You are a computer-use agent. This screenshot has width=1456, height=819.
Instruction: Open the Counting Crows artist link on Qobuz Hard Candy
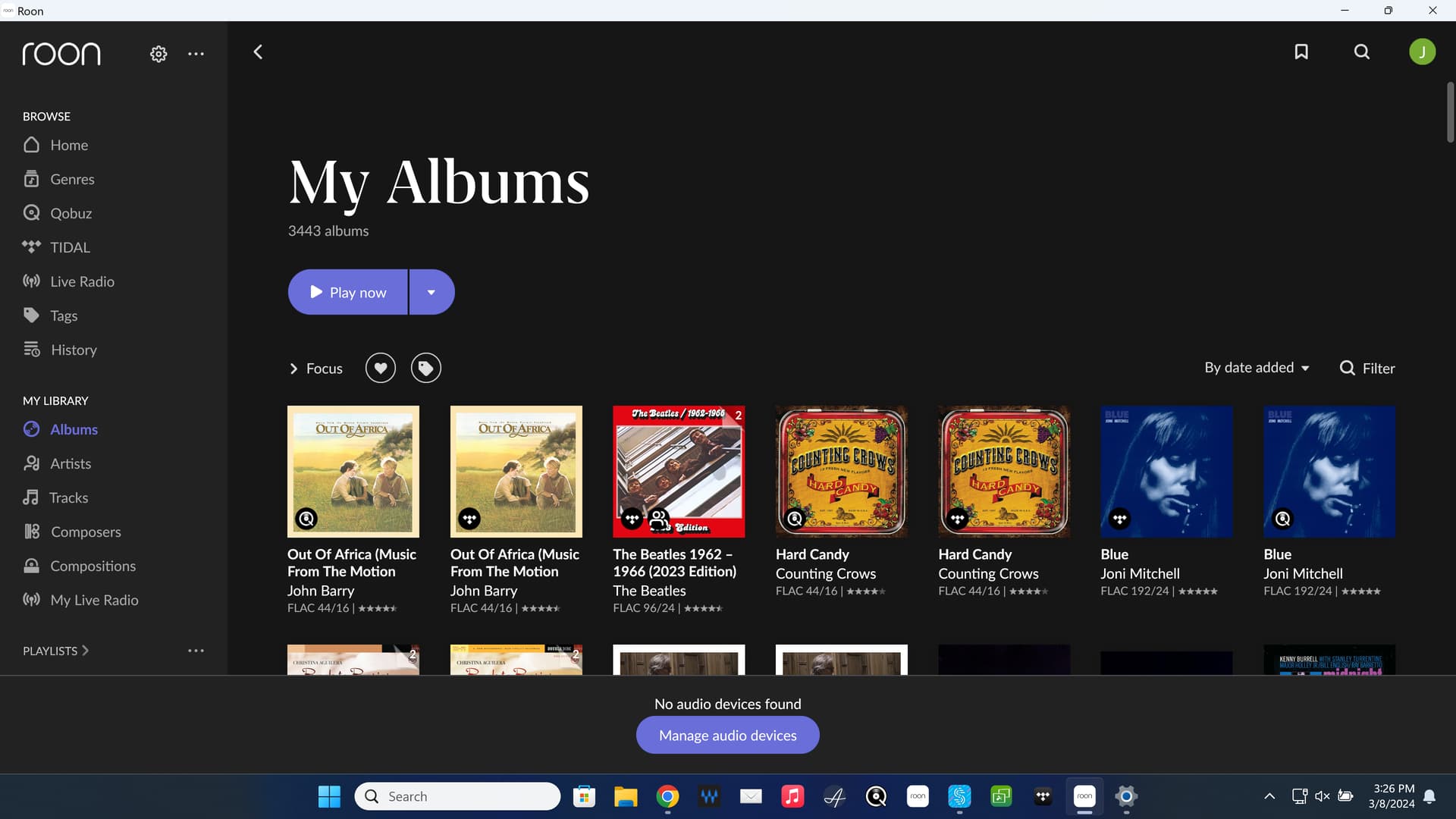pos(825,573)
